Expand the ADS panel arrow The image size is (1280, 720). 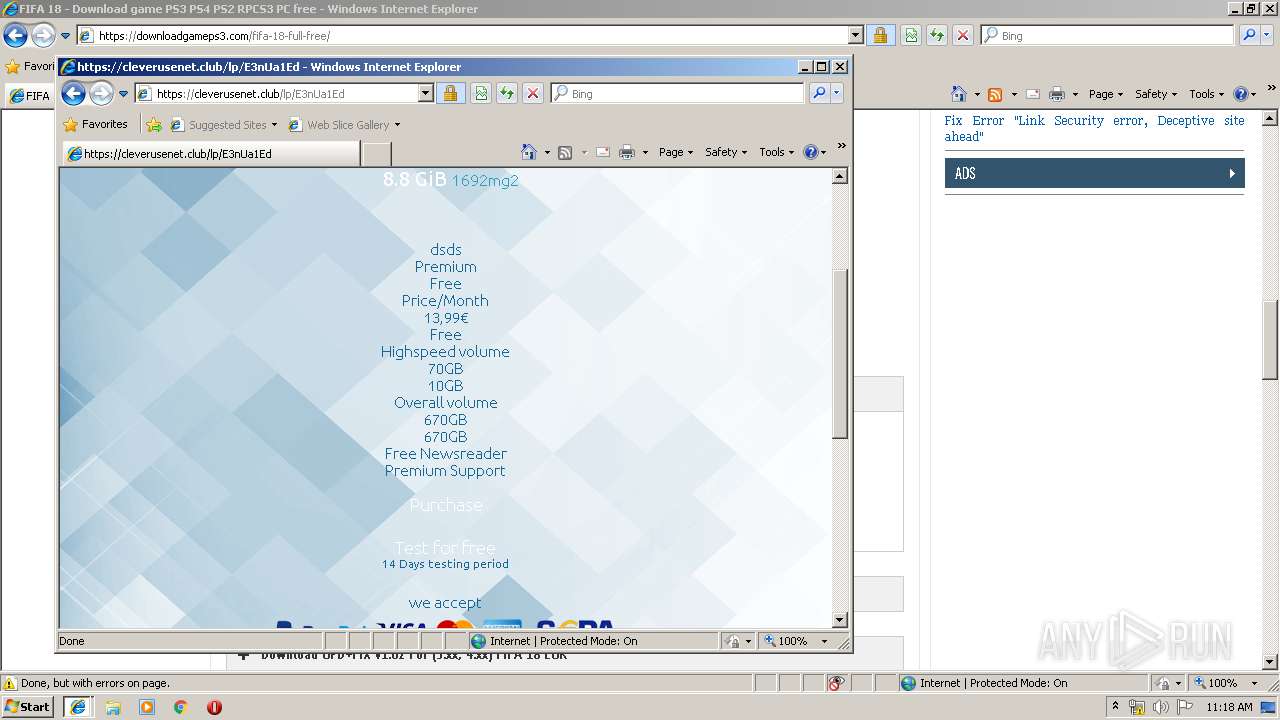click(1232, 173)
